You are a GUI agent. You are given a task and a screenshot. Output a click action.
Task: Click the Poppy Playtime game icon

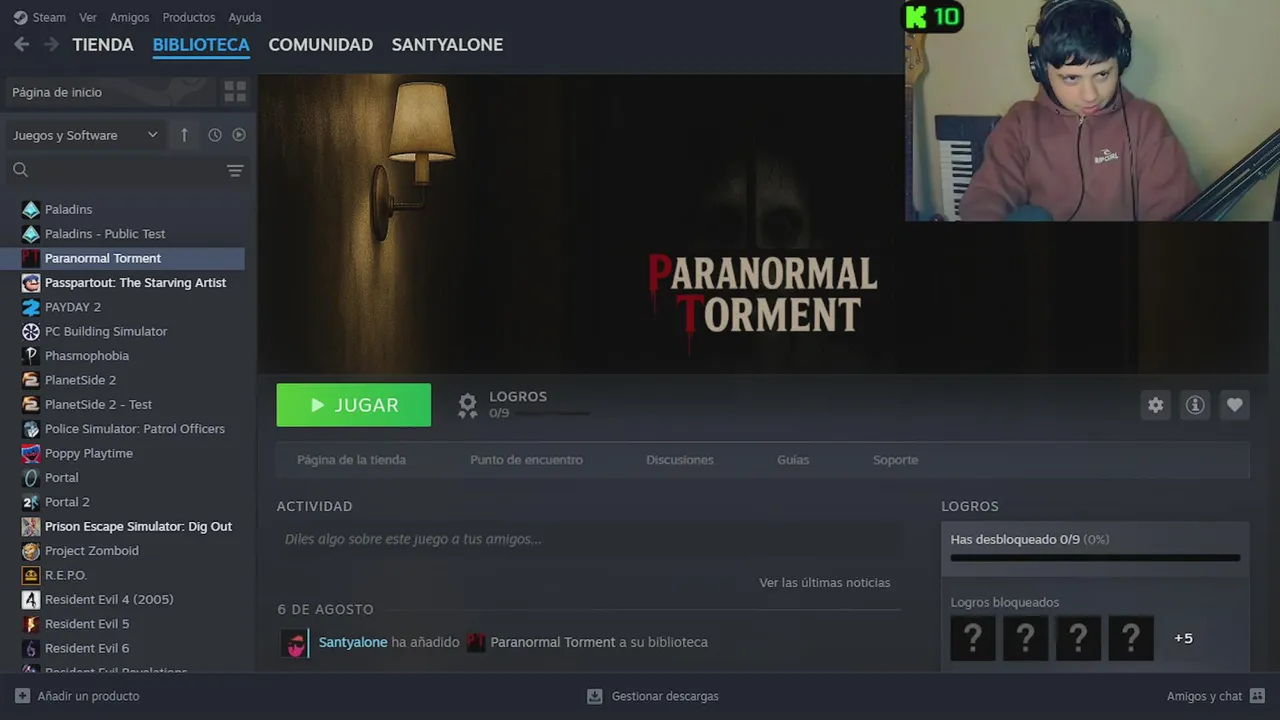(x=31, y=453)
